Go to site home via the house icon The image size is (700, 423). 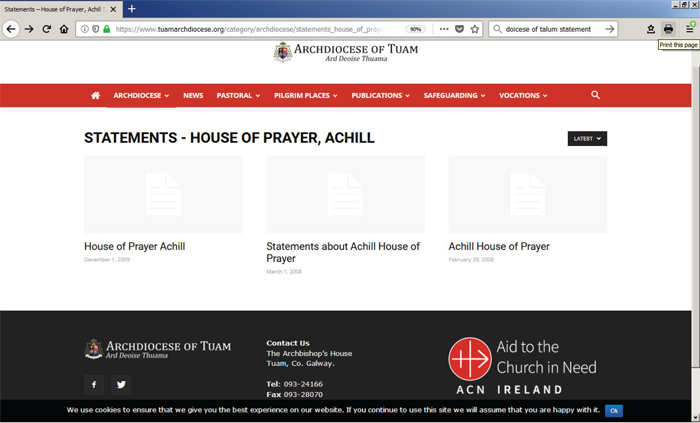pos(96,95)
